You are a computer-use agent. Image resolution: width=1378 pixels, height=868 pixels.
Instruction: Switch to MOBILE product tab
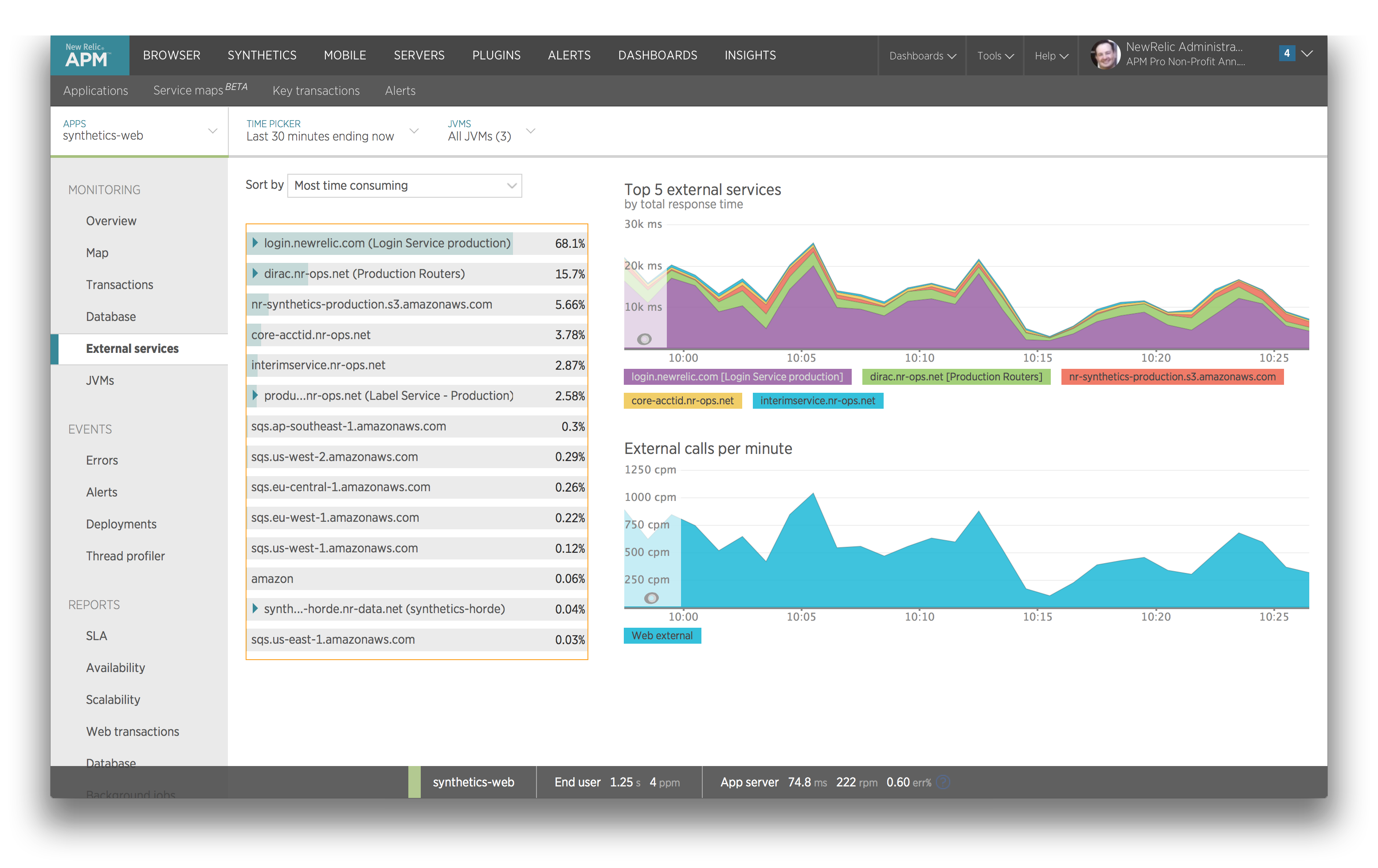point(344,55)
